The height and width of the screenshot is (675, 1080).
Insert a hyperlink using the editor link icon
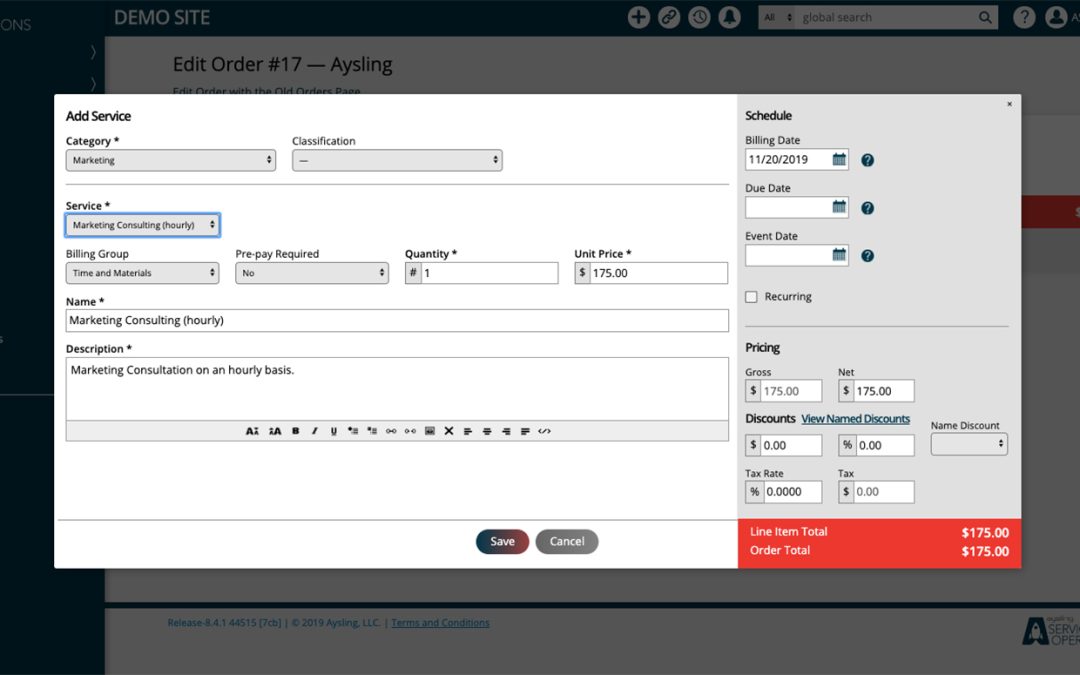391,431
